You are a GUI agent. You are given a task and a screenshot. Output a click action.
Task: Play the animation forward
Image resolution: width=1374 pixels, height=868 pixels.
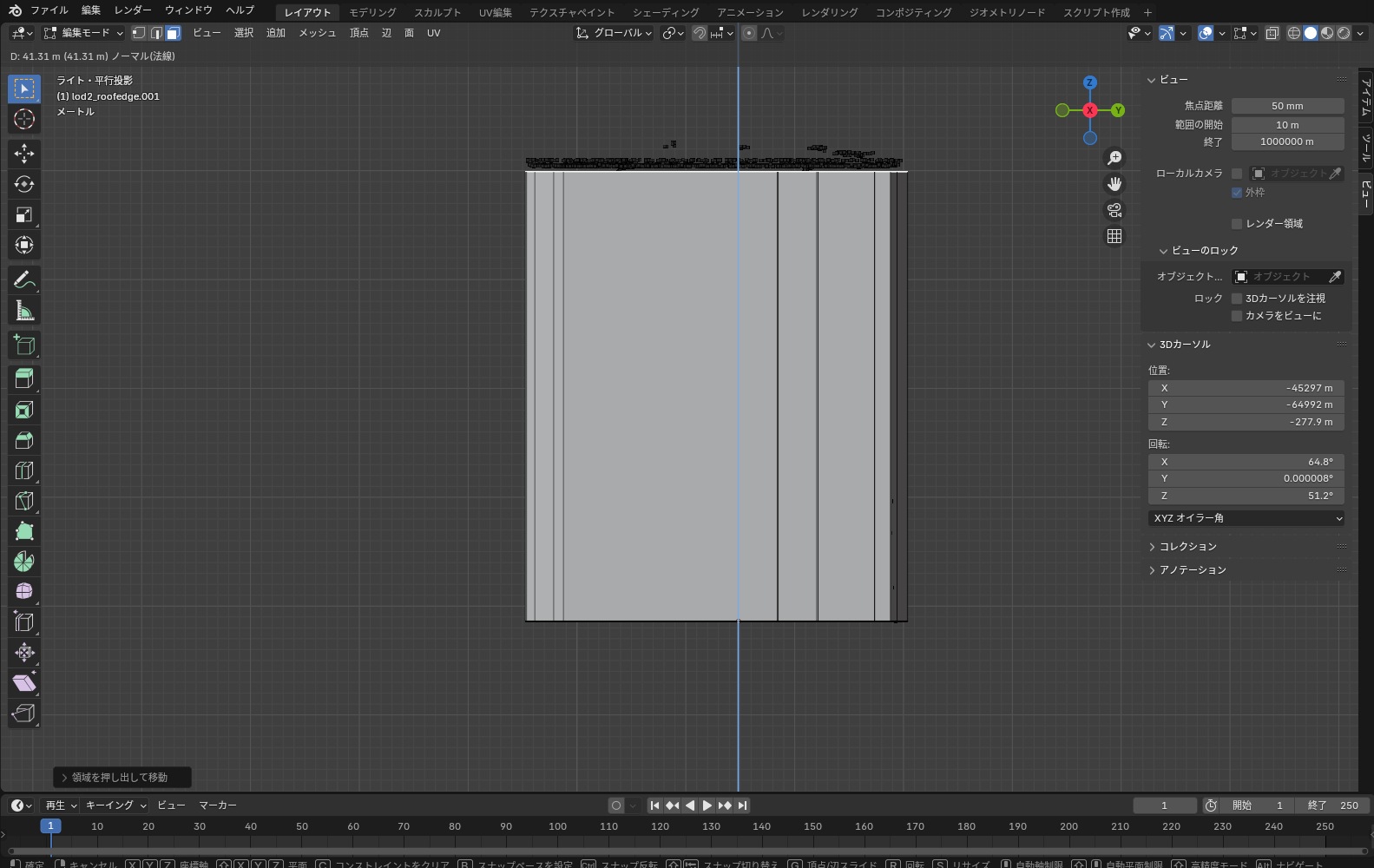[x=707, y=806]
